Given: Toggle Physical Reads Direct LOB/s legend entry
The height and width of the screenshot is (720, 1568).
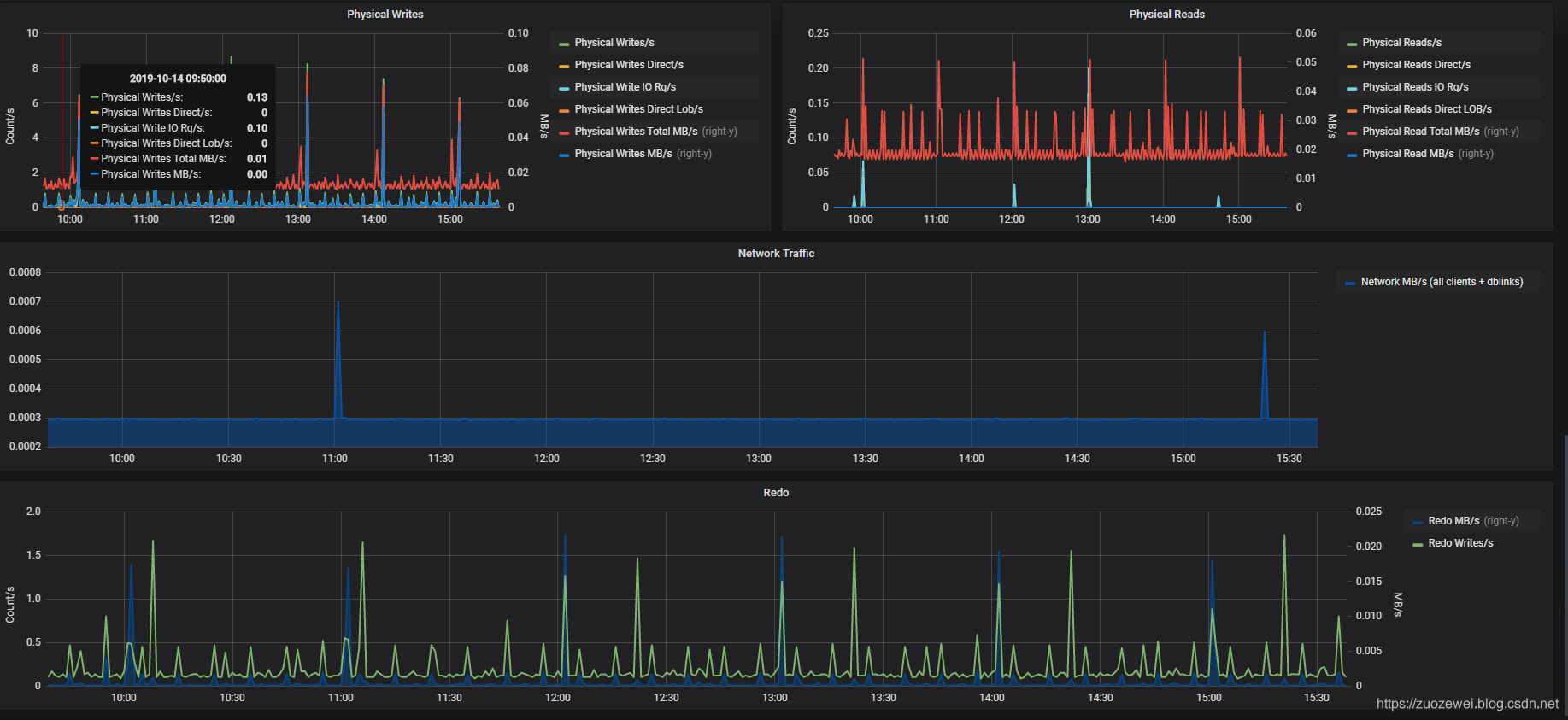Looking at the screenshot, I should point(1427,109).
